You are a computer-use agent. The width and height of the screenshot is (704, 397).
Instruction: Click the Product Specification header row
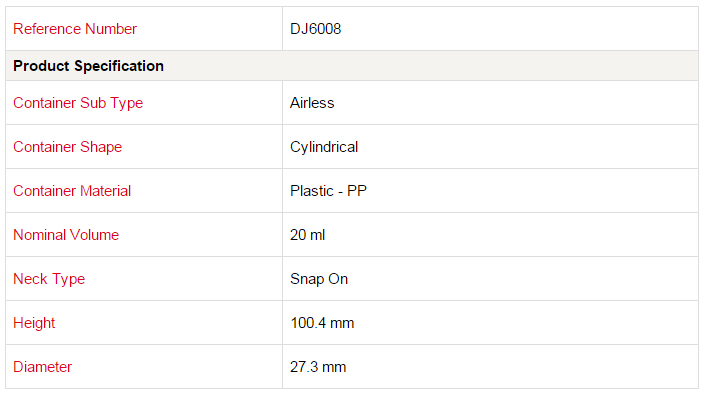(x=352, y=66)
